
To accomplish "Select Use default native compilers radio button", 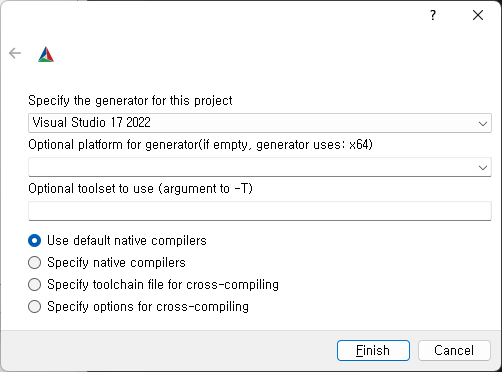I will pyautogui.click(x=35, y=241).
